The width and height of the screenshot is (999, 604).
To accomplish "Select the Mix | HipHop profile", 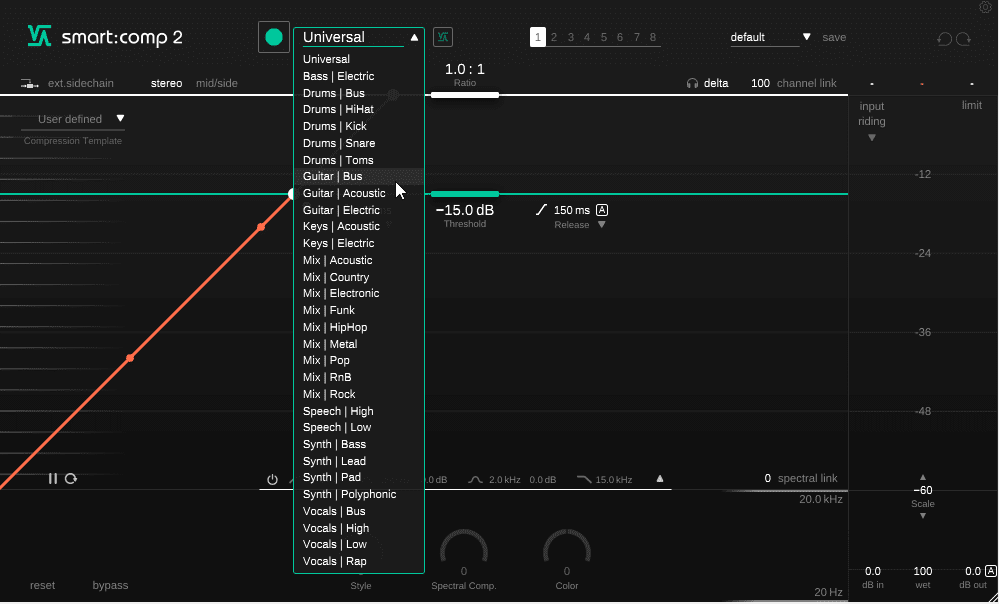I will pos(335,327).
